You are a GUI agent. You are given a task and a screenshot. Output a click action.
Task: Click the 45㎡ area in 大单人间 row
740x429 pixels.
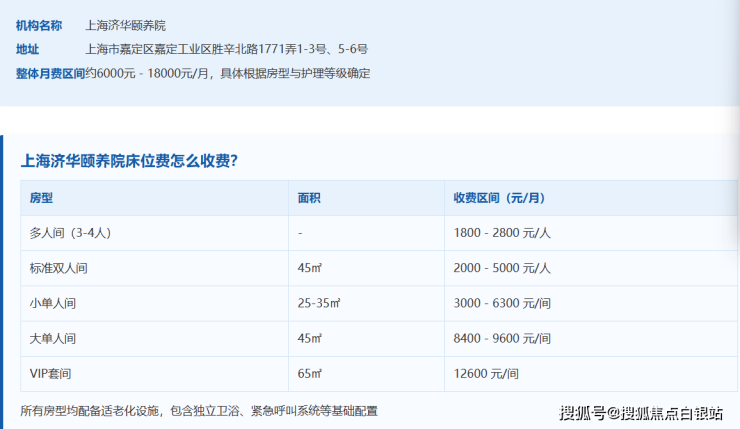click(x=310, y=339)
